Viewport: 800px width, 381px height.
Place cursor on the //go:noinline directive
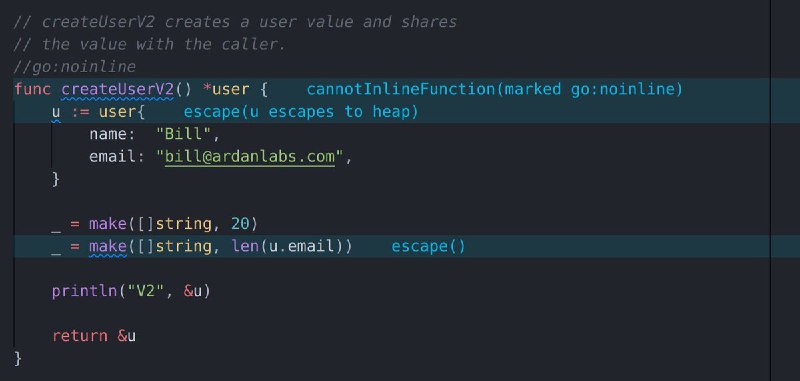click(75, 67)
